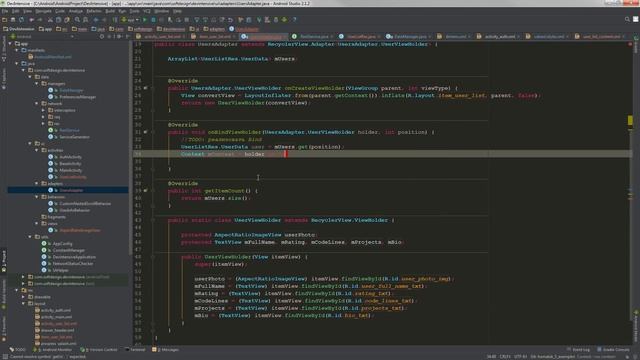This screenshot has height=360, width=640.
Task: Click the red error indicator atop editor scrollbar
Action: (x=630, y=44)
